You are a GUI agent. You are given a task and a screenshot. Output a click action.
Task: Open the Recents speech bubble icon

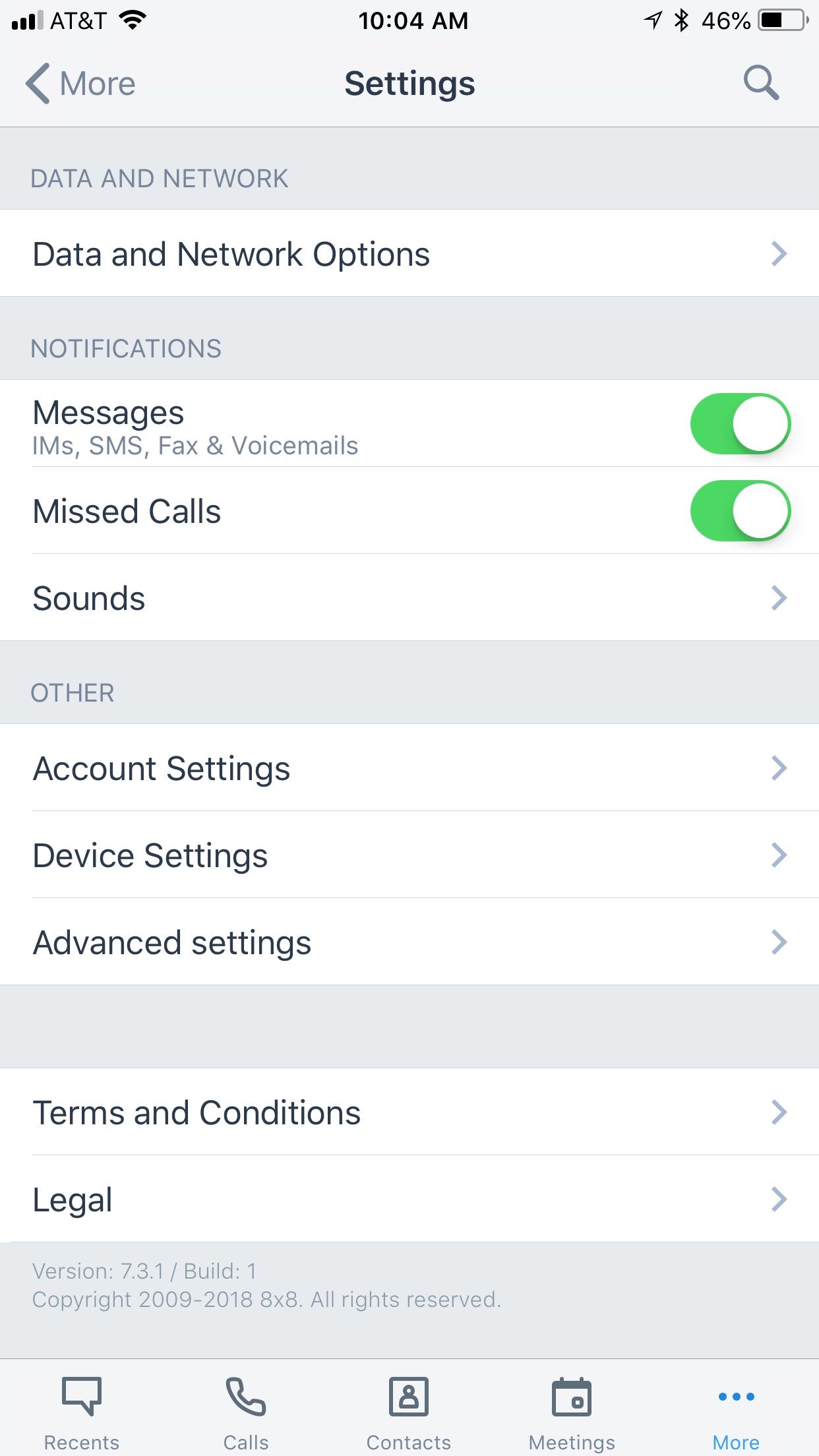click(82, 1396)
